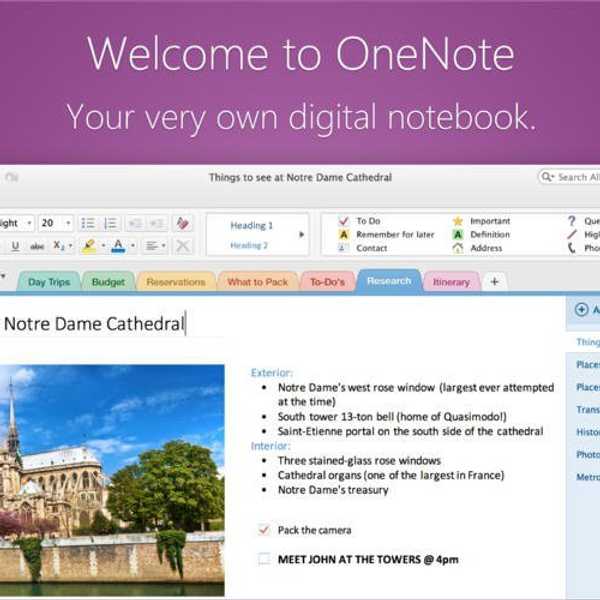Apply the blue font color
Viewport: 600px width, 600px height.
pos(118,246)
